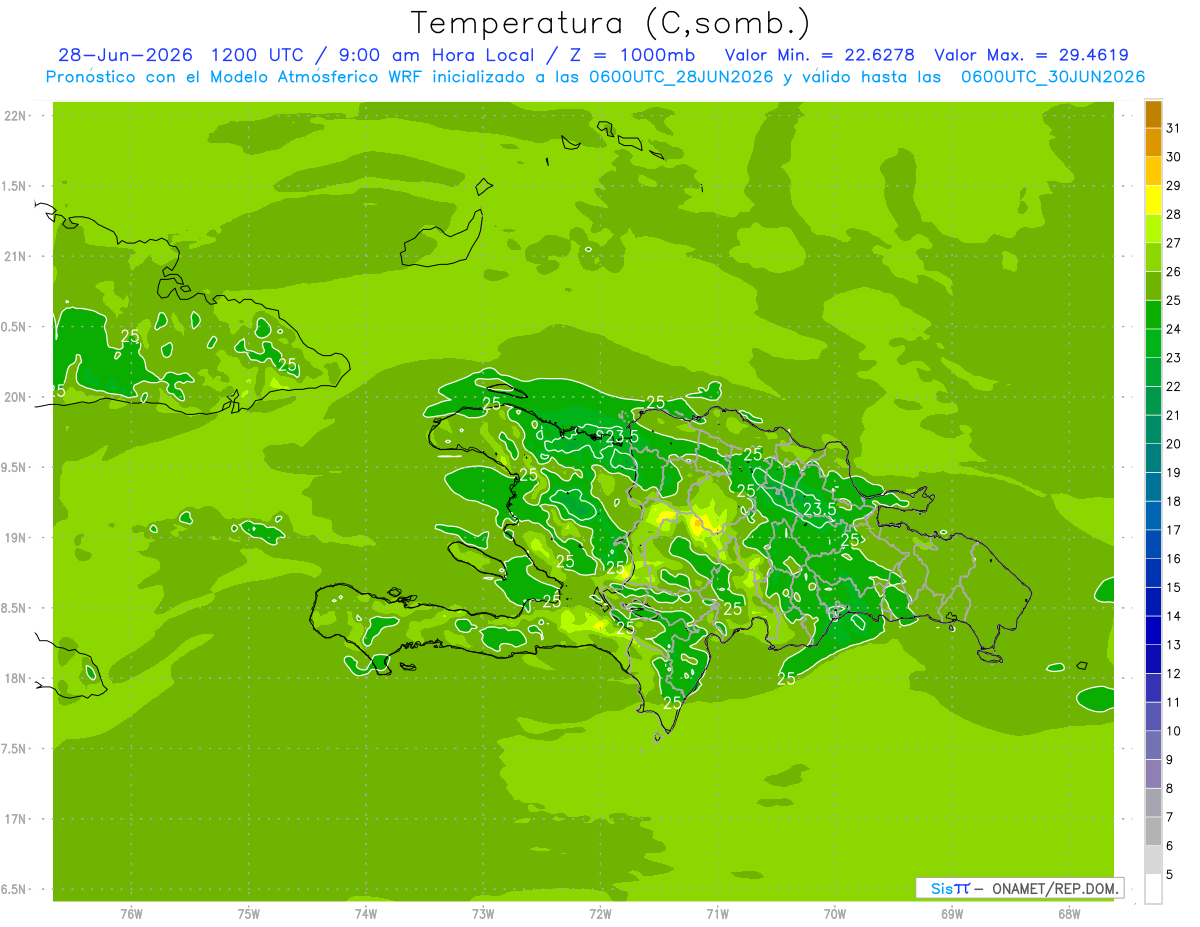Click the '9.5N' latitude label
This screenshot has height=927, width=1200.
tap(15, 467)
